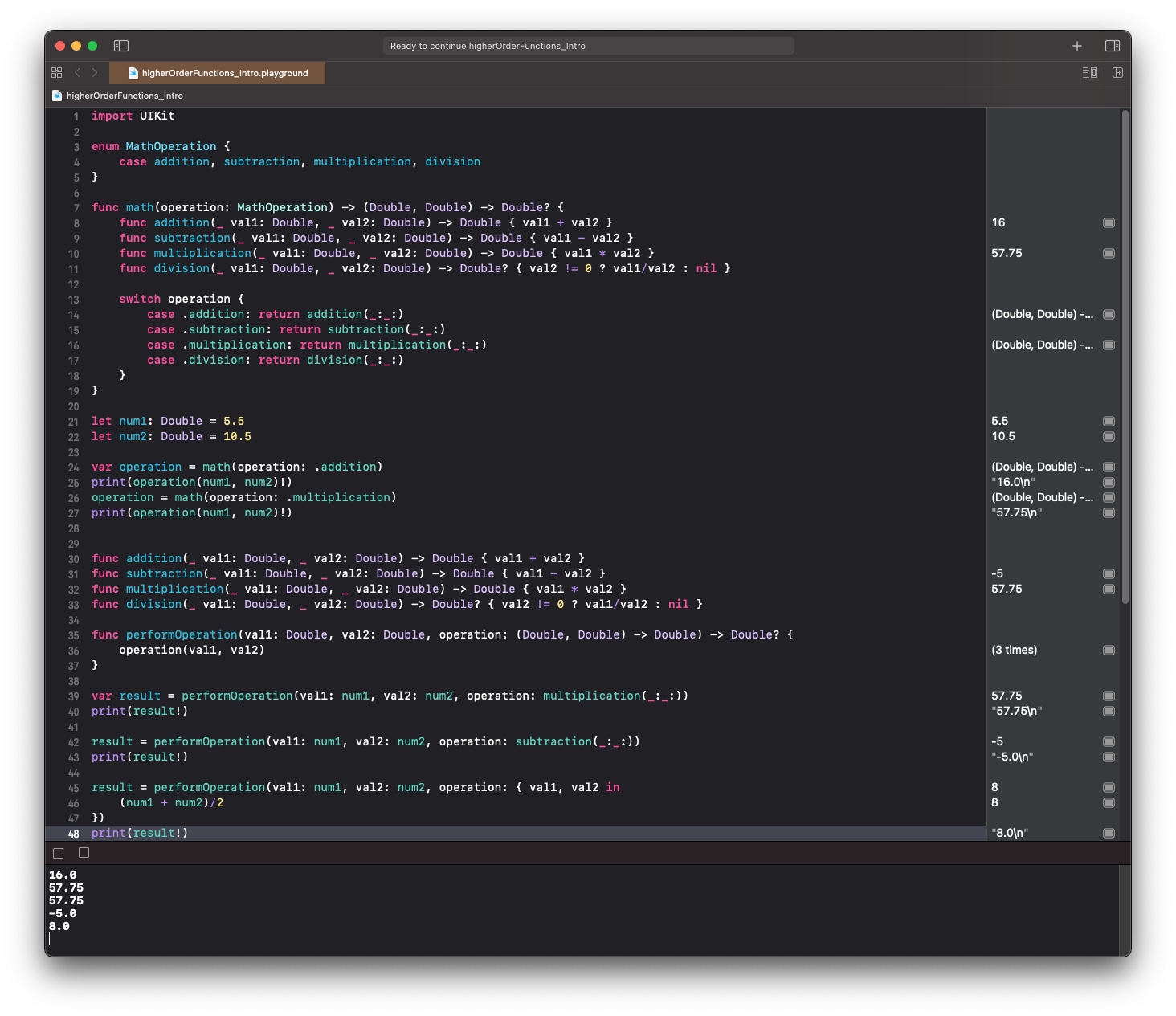Click the 'import UIKit' line
Viewport: 1176px width, 1016px height.
(x=133, y=116)
